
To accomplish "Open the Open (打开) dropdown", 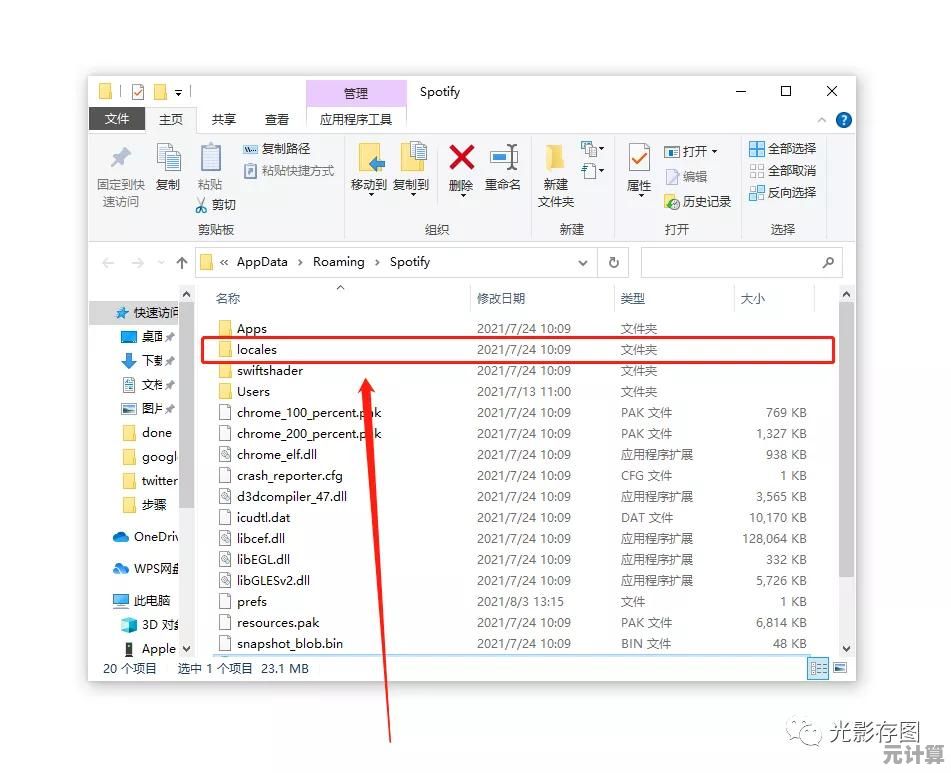I will (691, 151).
